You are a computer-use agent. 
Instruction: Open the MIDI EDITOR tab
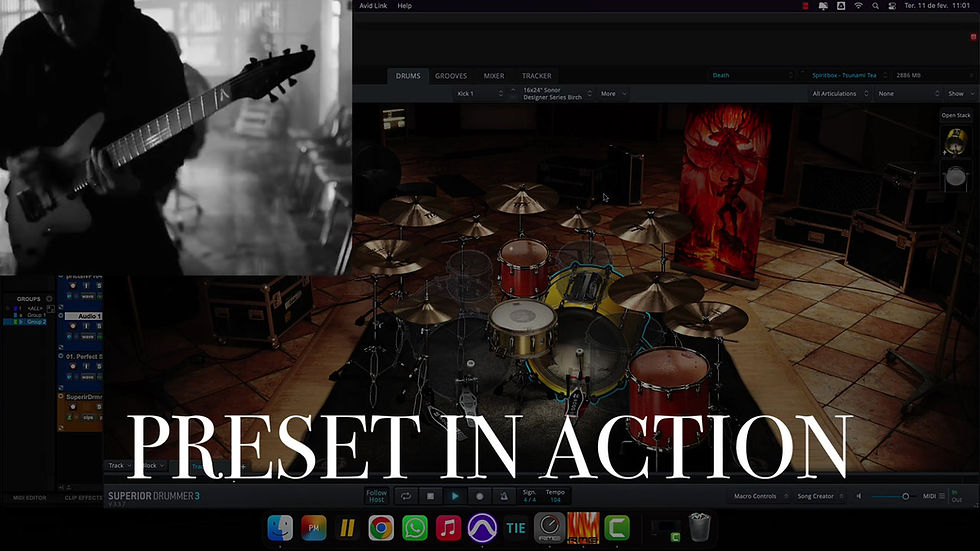tap(29, 498)
